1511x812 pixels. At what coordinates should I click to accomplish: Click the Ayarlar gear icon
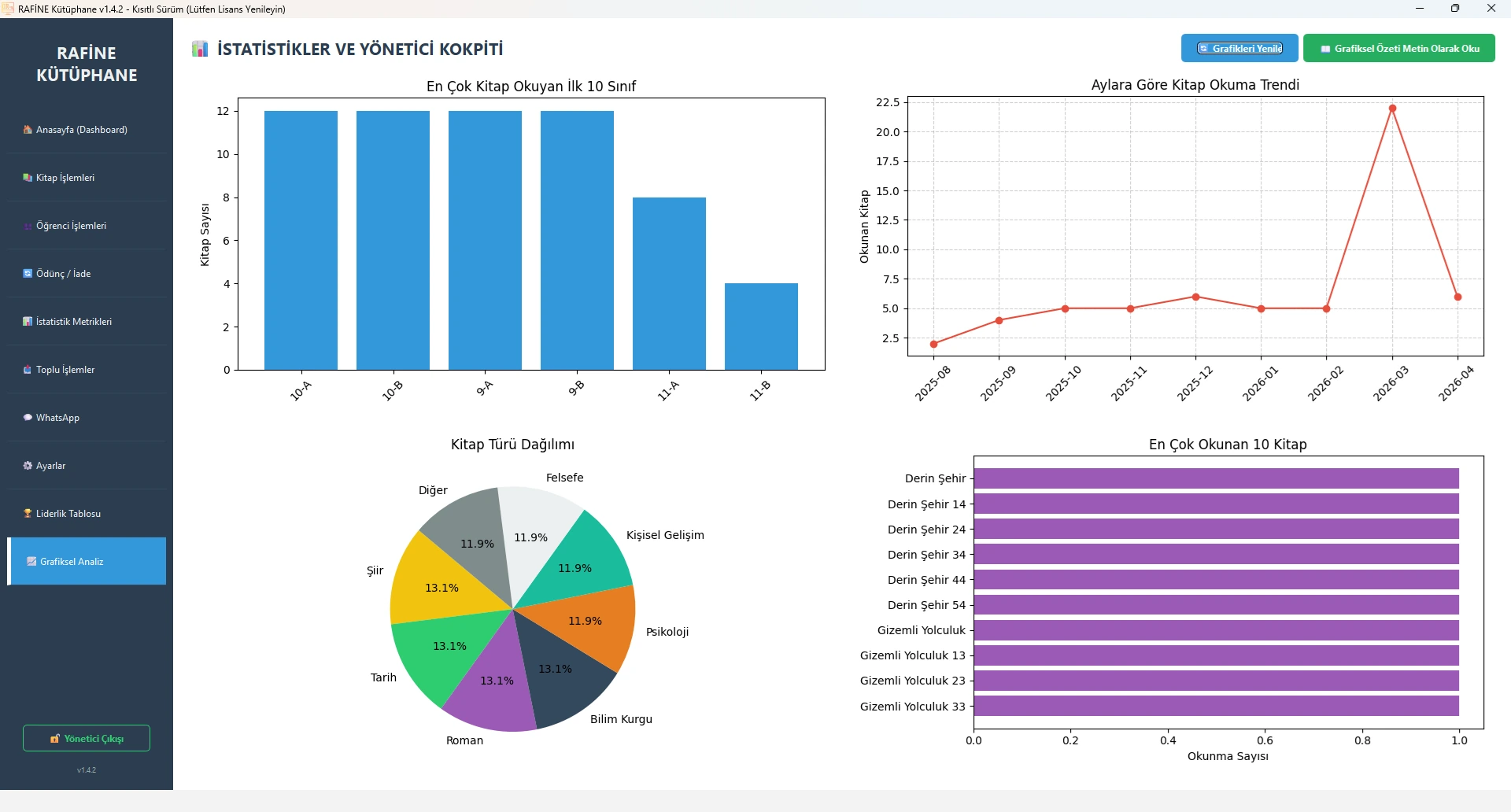(x=27, y=466)
